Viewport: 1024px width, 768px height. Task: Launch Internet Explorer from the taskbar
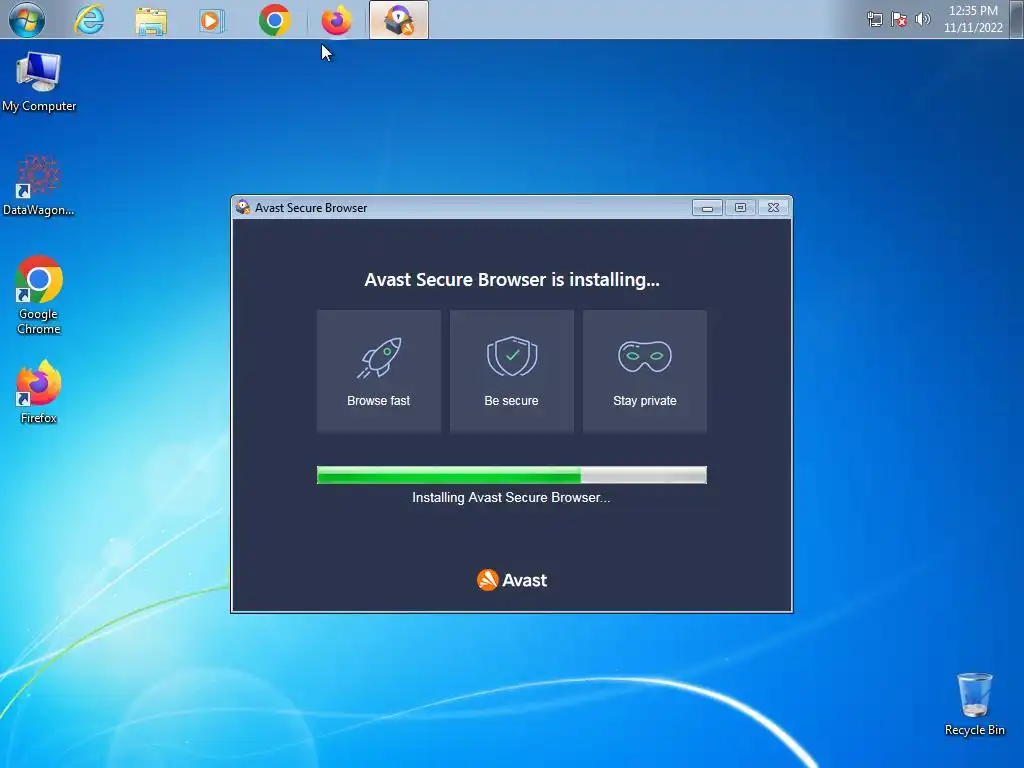pyautogui.click(x=89, y=20)
